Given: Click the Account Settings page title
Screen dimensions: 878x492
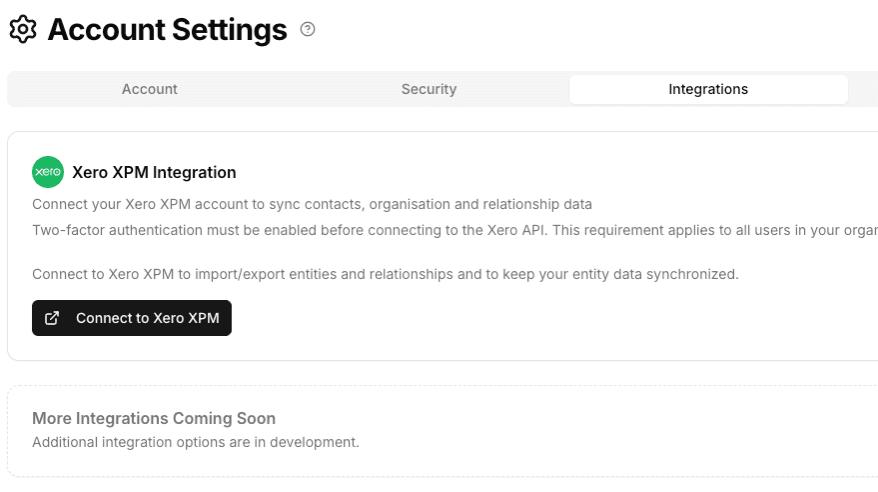Looking at the screenshot, I should (x=167, y=30).
